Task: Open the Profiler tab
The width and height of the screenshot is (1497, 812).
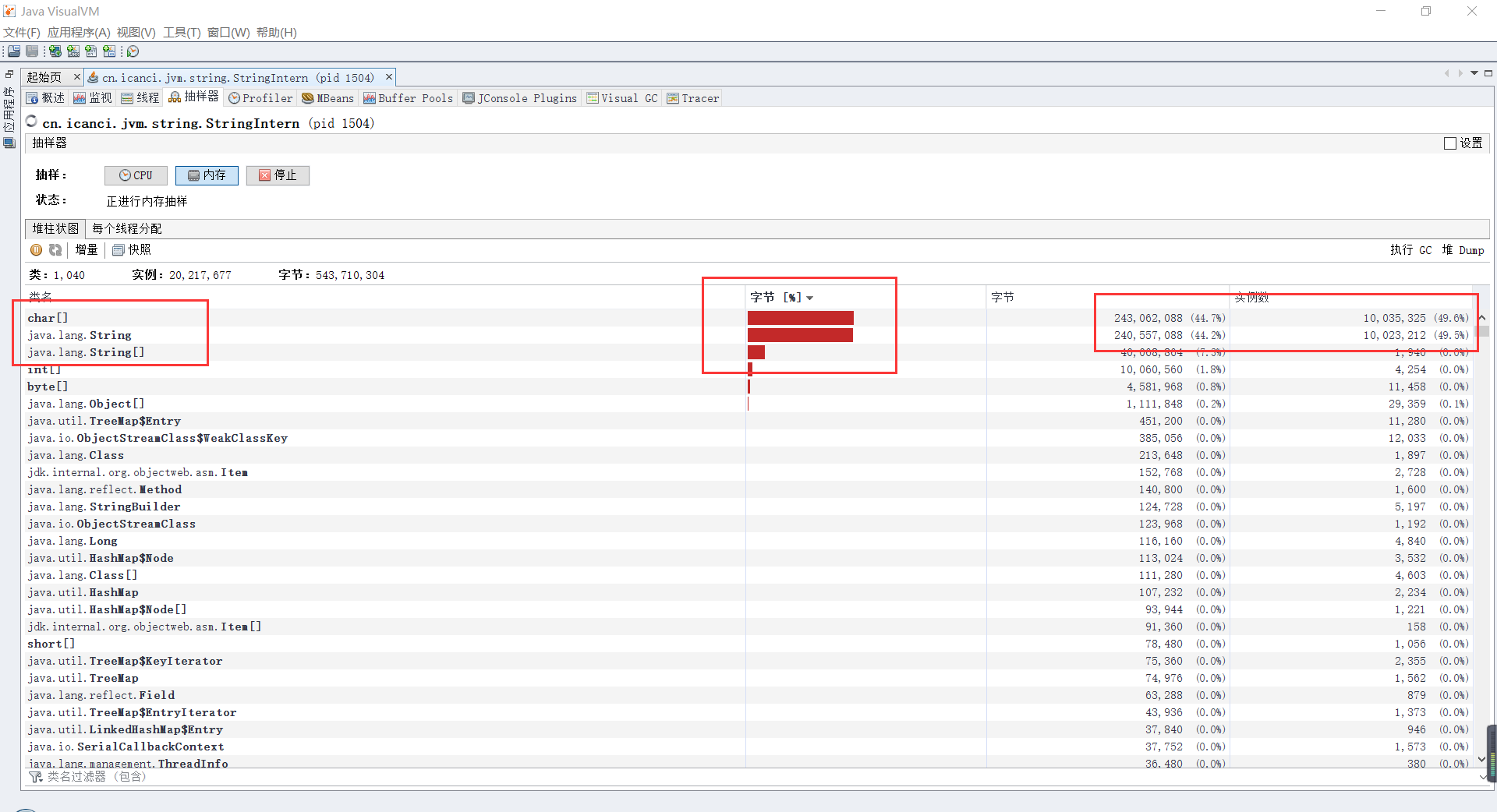Action: click(260, 98)
